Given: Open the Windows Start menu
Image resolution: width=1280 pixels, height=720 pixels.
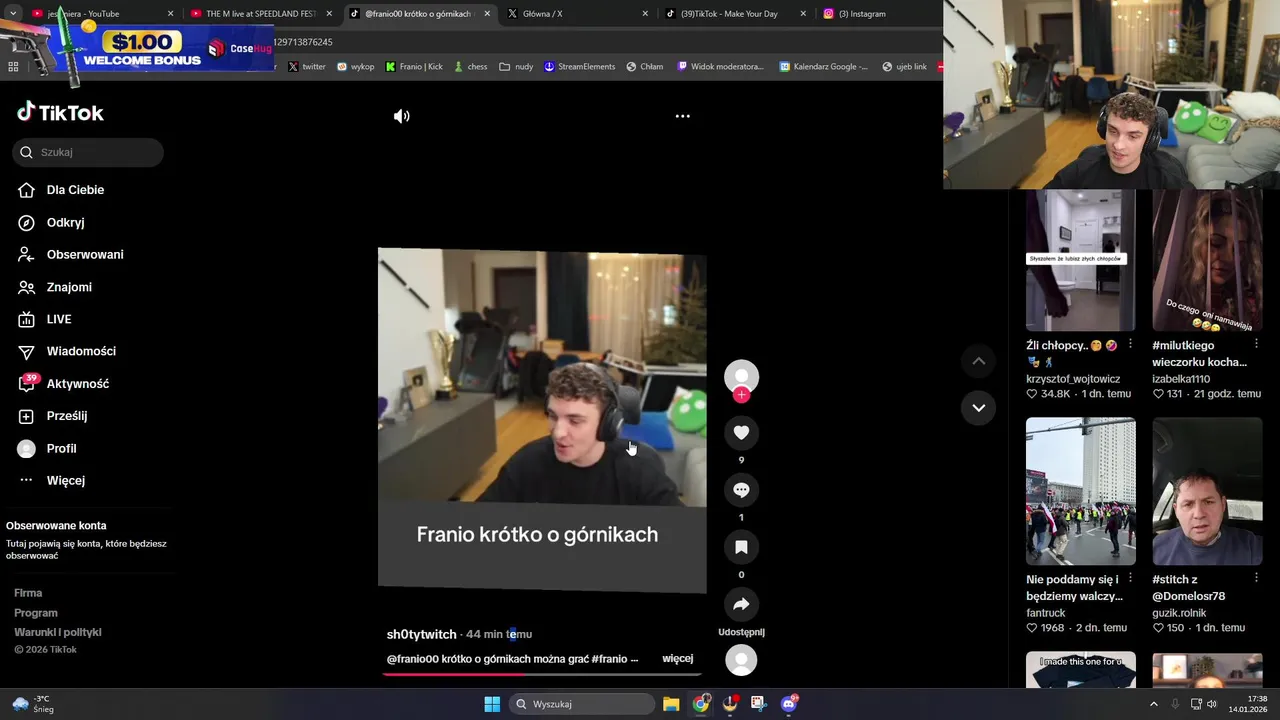Looking at the screenshot, I should 492,704.
